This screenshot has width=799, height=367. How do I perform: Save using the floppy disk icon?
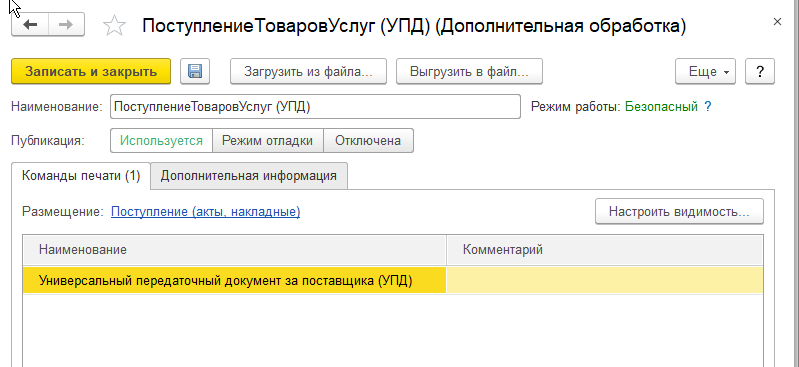(x=195, y=71)
